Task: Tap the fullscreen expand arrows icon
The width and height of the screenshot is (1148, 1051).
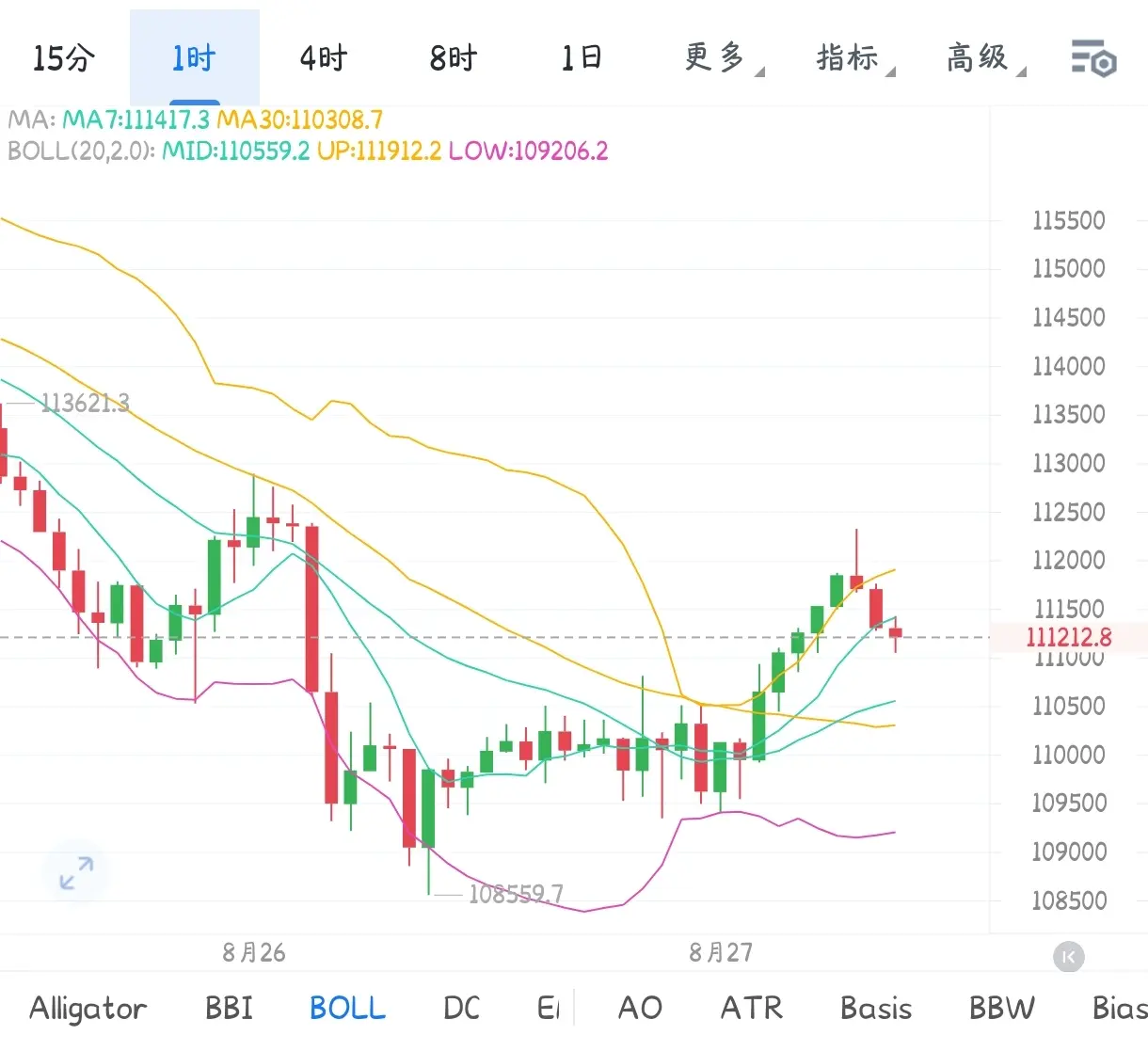Action: (x=76, y=872)
